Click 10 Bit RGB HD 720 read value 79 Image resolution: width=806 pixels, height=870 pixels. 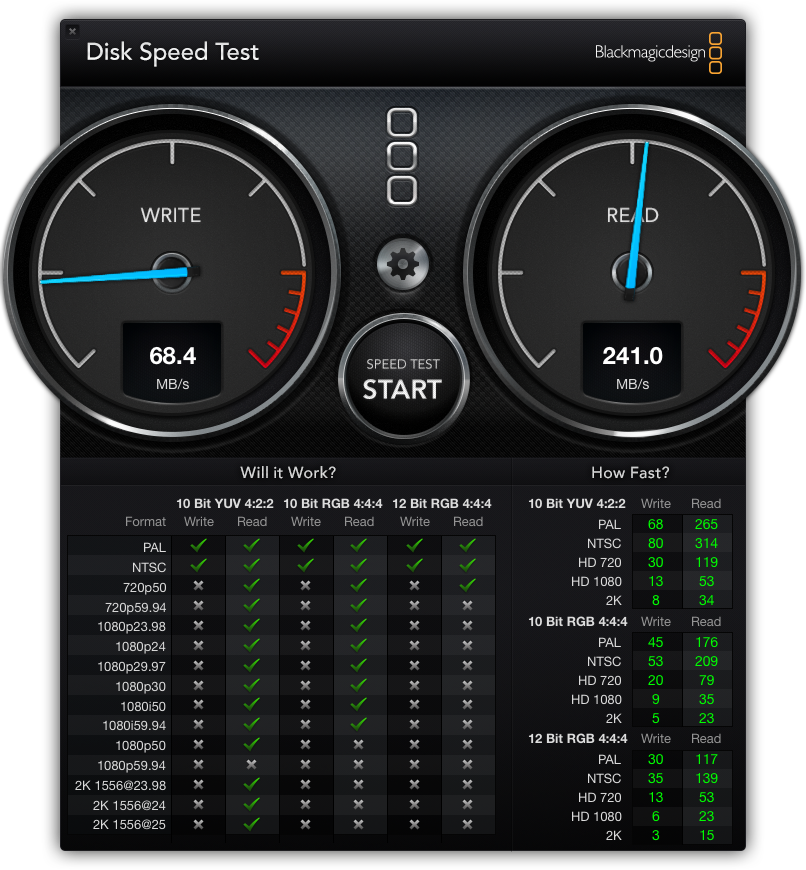(x=706, y=680)
